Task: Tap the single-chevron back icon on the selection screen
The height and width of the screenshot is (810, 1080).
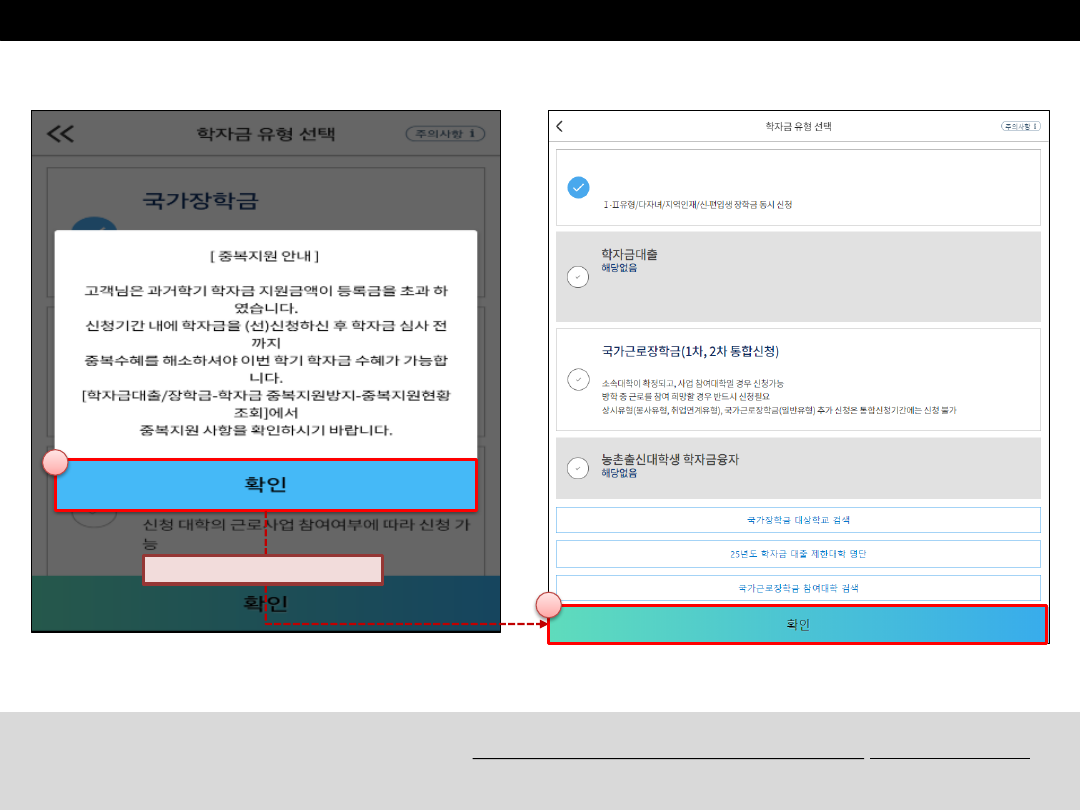Action: pos(560,126)
